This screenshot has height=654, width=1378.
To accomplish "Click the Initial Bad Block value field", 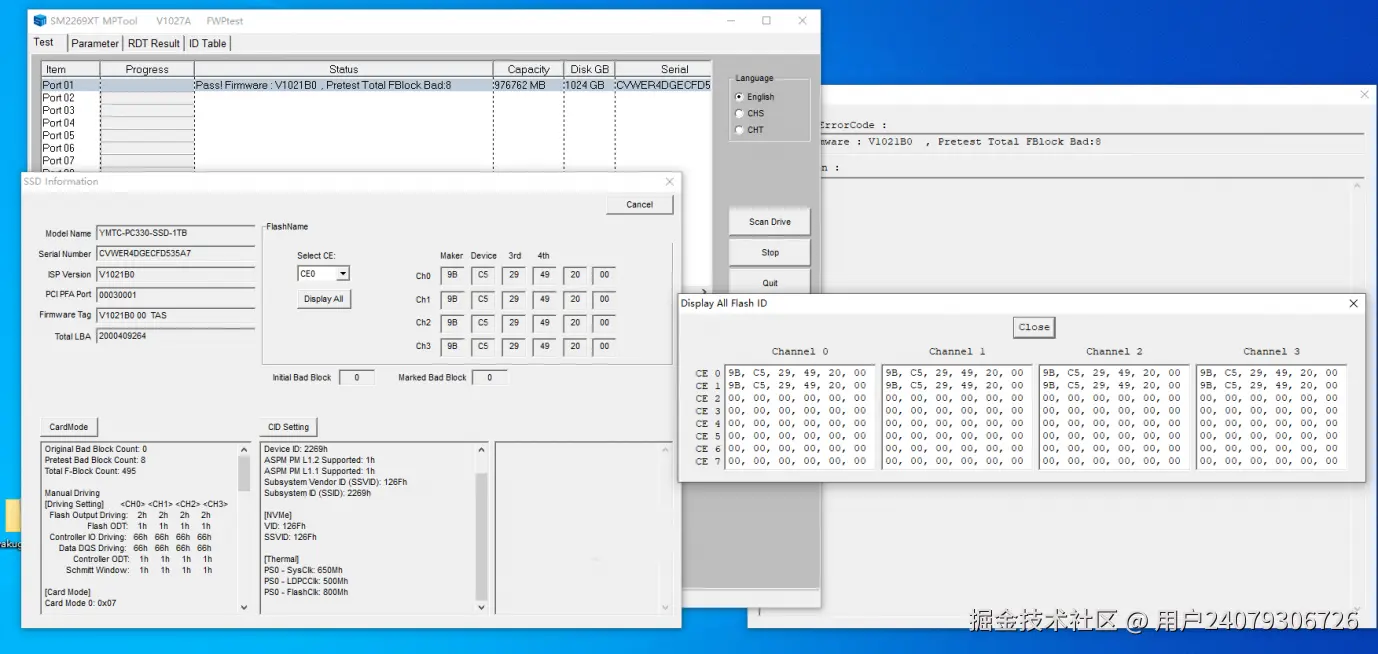I will pos(356,377).
